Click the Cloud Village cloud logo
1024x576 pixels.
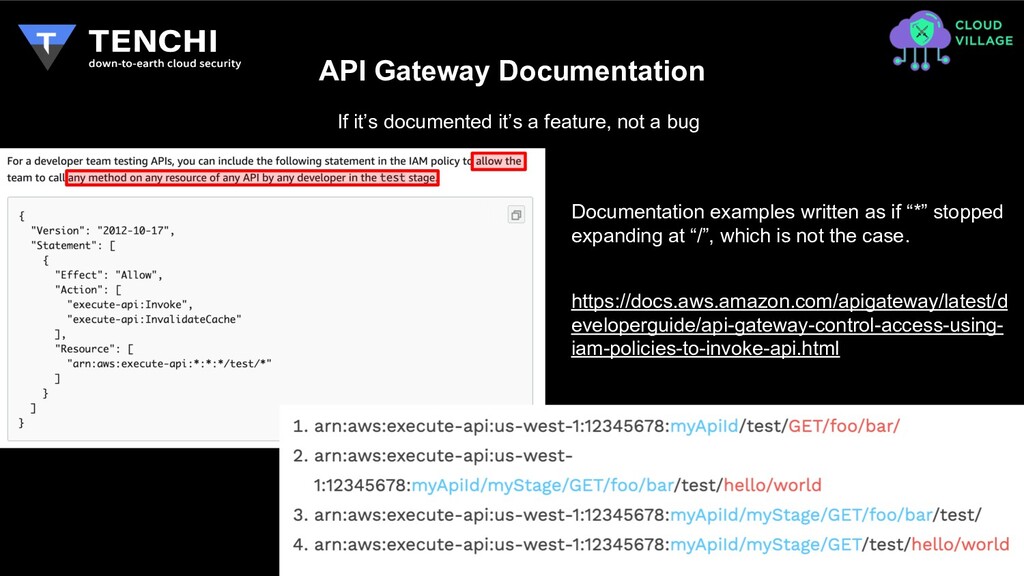(920, 40)
